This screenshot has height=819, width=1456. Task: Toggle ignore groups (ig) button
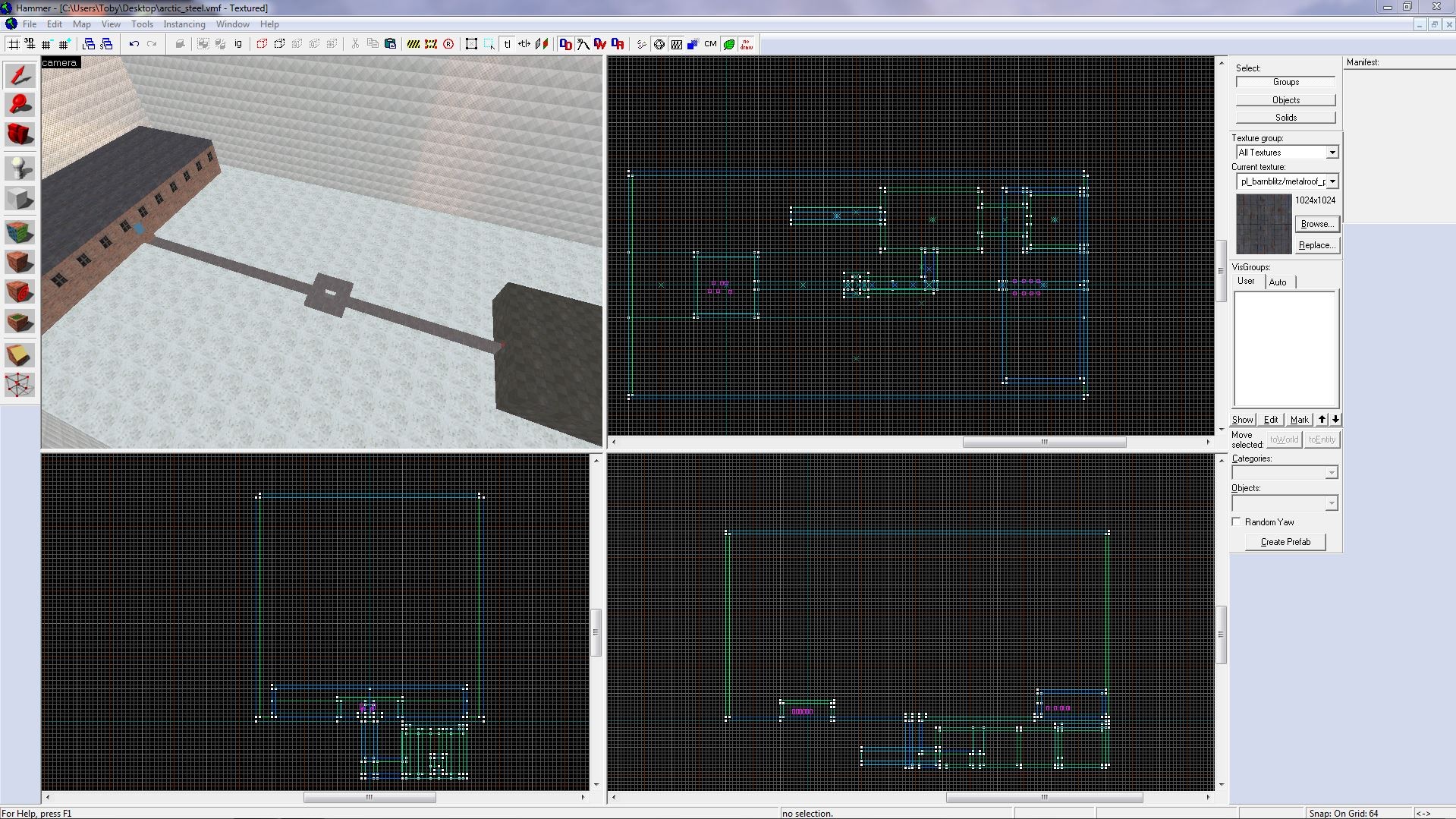(x=238, y=44)
